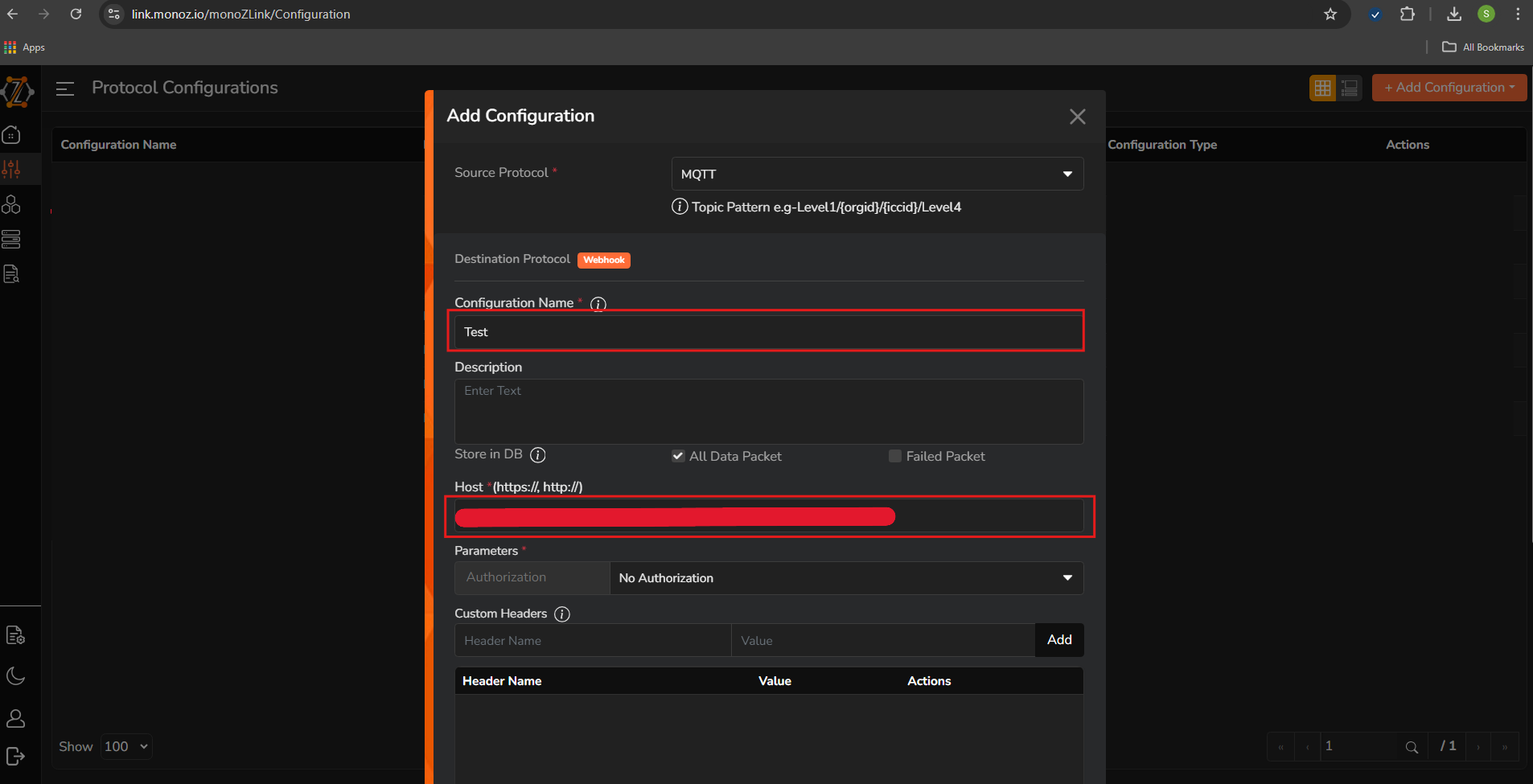Click the Description text area
This screenshot has width=1533, height=784.
point(768,411)
